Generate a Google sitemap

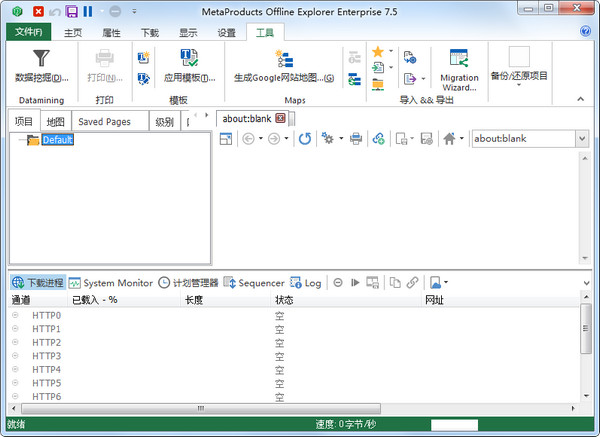284,66
